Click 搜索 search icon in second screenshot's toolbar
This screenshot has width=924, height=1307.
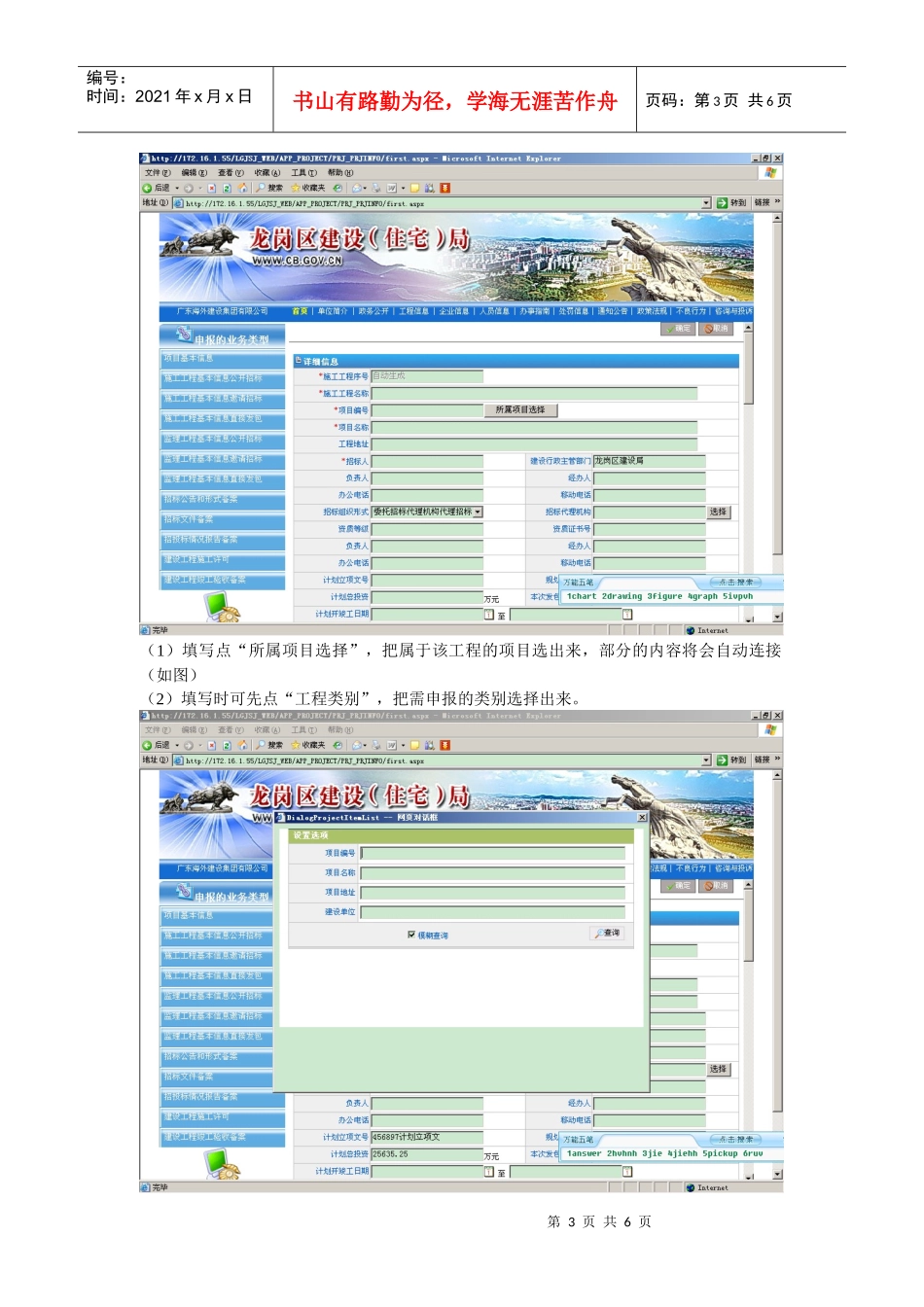pos(260,745)
